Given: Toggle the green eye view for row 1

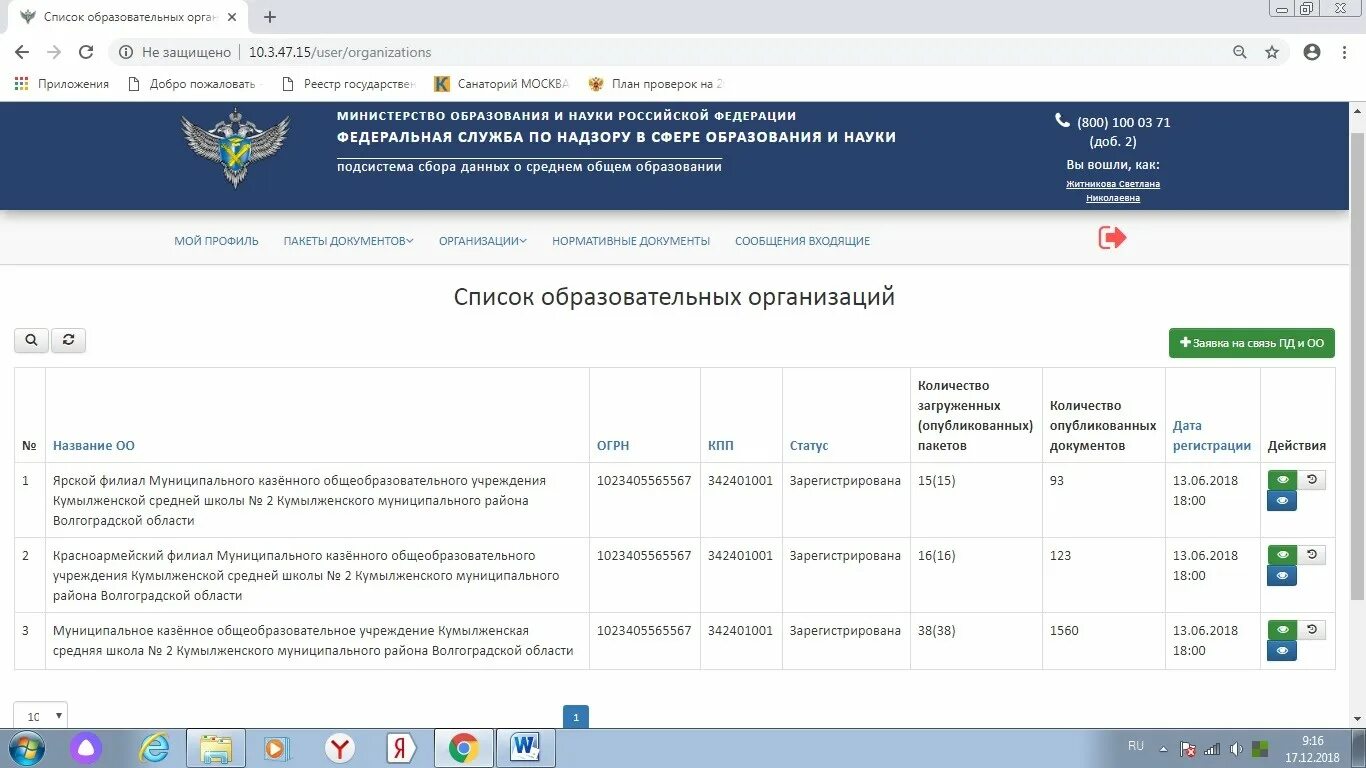Looking at the screenshot, I should 1282,479.
